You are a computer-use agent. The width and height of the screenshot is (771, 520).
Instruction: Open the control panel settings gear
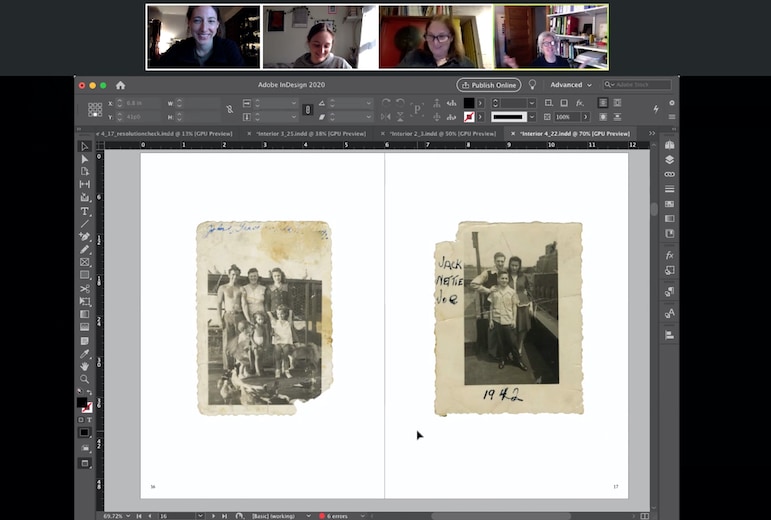672,103
